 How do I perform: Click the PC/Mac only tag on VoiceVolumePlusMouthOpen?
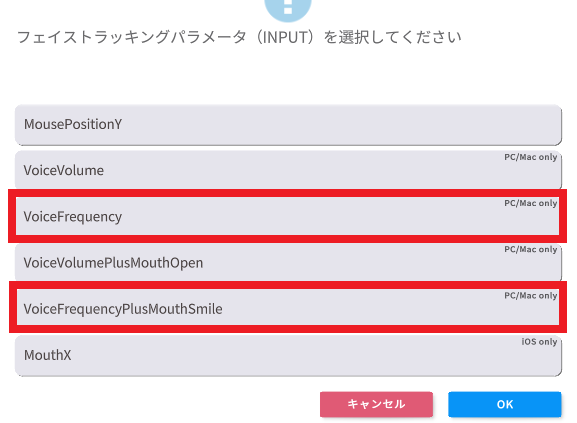click(531, 249)
